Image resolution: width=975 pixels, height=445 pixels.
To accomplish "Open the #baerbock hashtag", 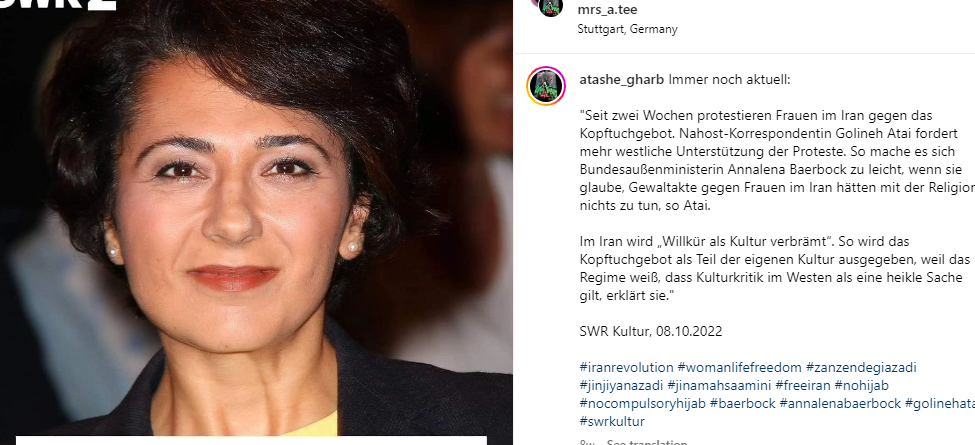I will click(742, 403).
